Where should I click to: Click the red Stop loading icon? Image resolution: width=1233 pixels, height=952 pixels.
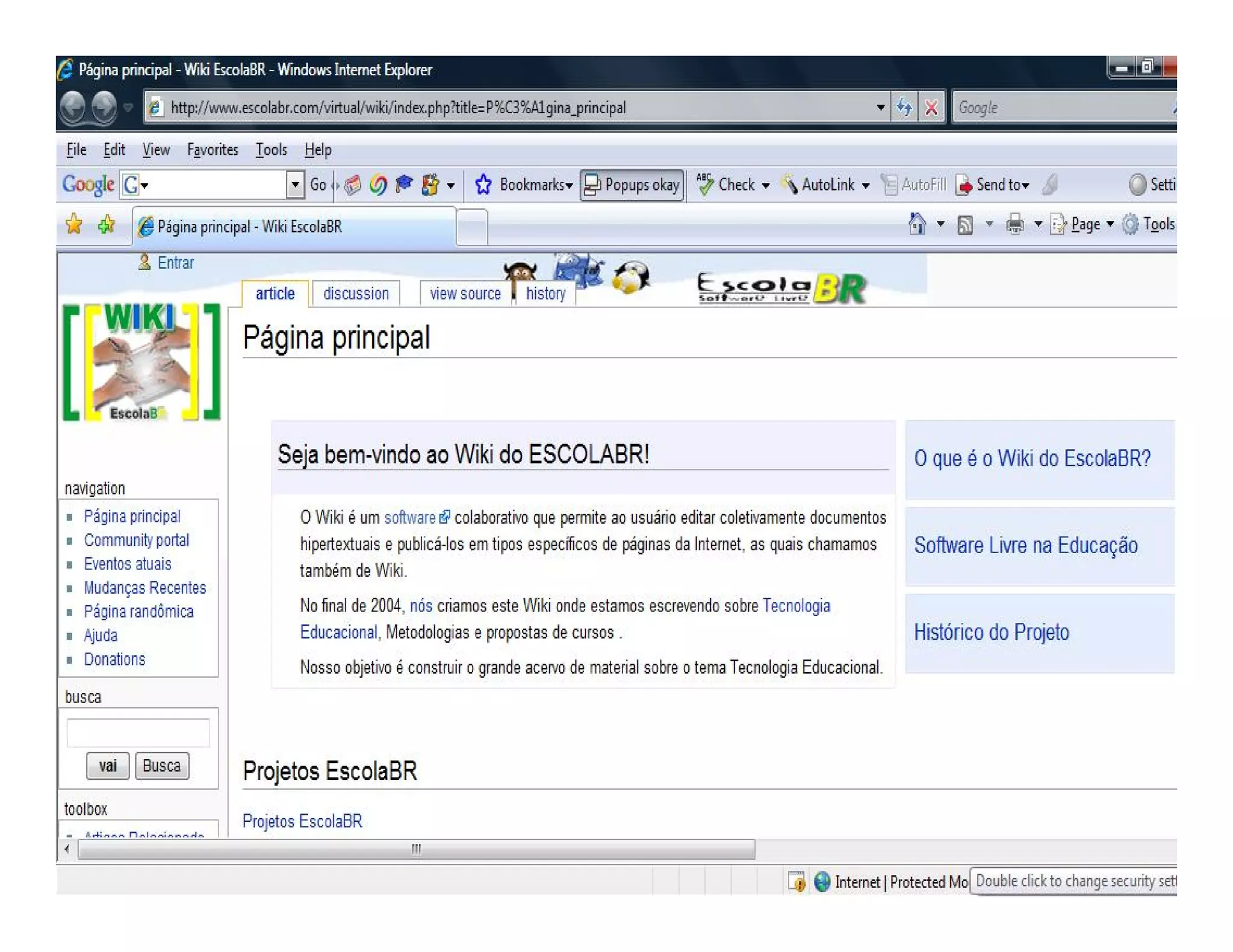point(931,108)
